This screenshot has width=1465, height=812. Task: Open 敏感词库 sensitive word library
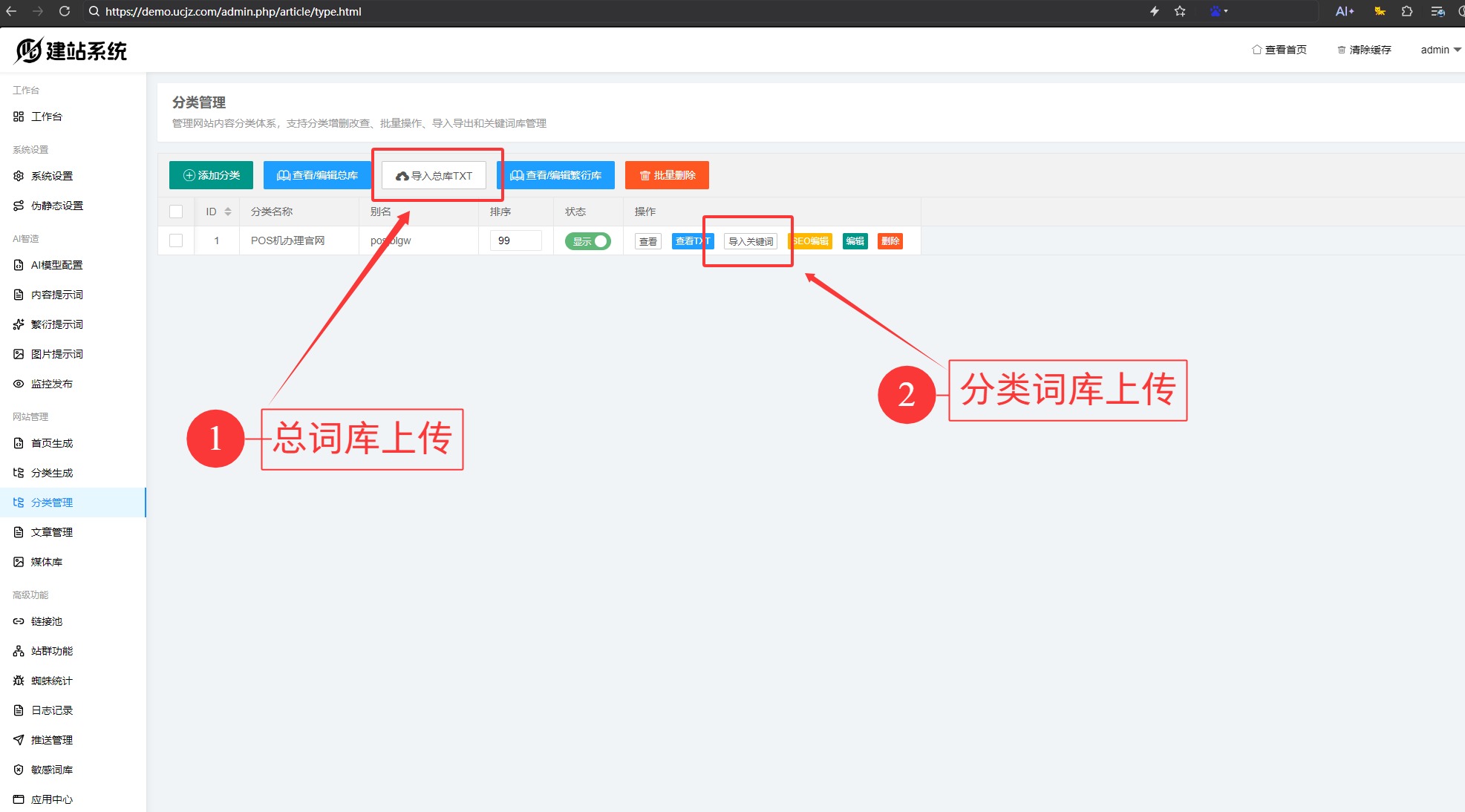(x=19, y=770)
